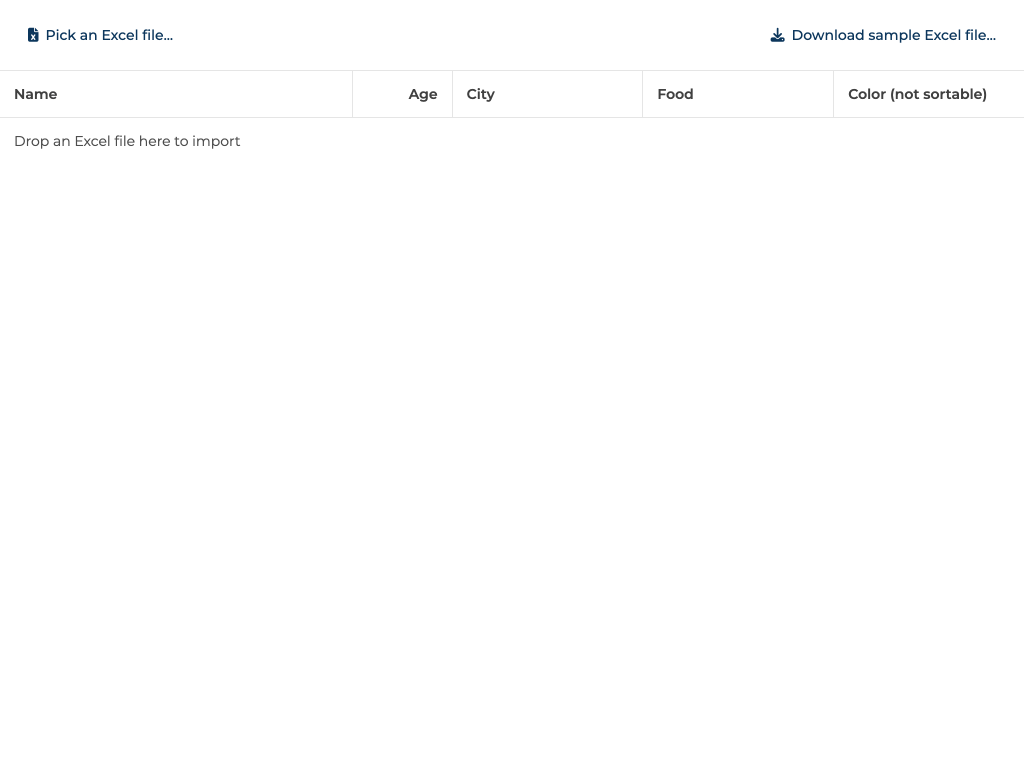Image resolution: width=1024 pixels, height=768 pixels.
Task: Sort by the Food column header
Action: pos(675,94)
